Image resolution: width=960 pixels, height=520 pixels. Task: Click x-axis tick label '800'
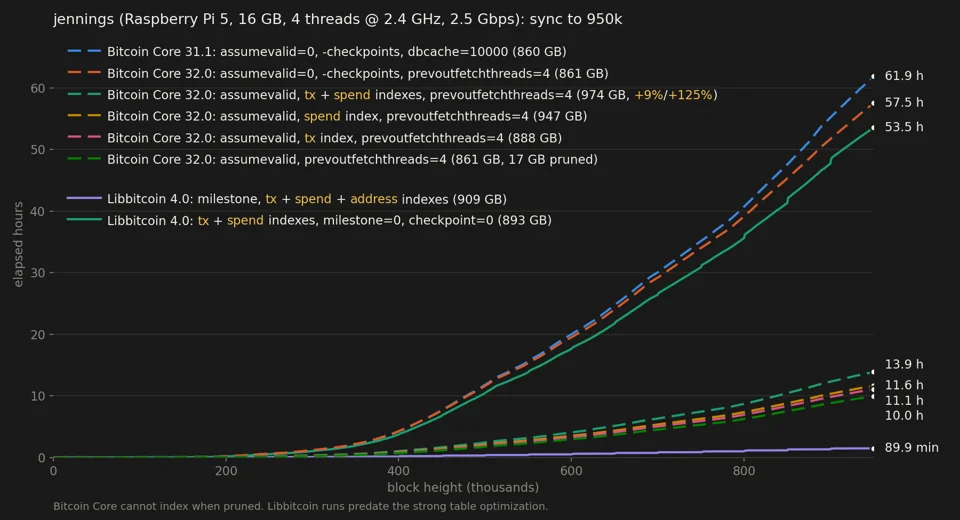point(744,471)
